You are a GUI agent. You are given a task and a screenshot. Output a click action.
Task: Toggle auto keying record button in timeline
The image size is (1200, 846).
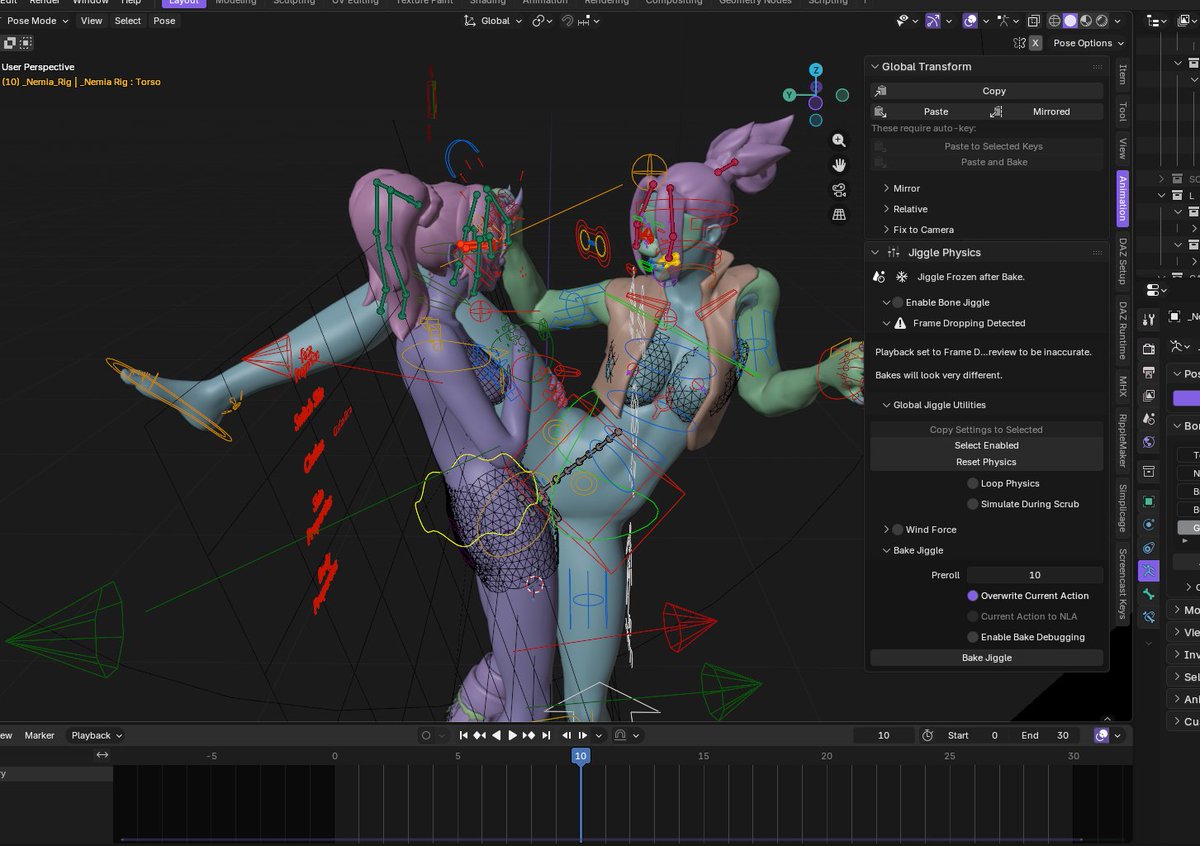(426, 735)
